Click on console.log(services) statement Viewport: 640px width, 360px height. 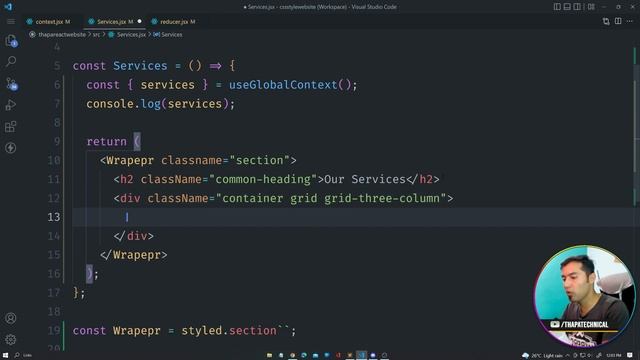pyautogui.click(x=160, y=104)
